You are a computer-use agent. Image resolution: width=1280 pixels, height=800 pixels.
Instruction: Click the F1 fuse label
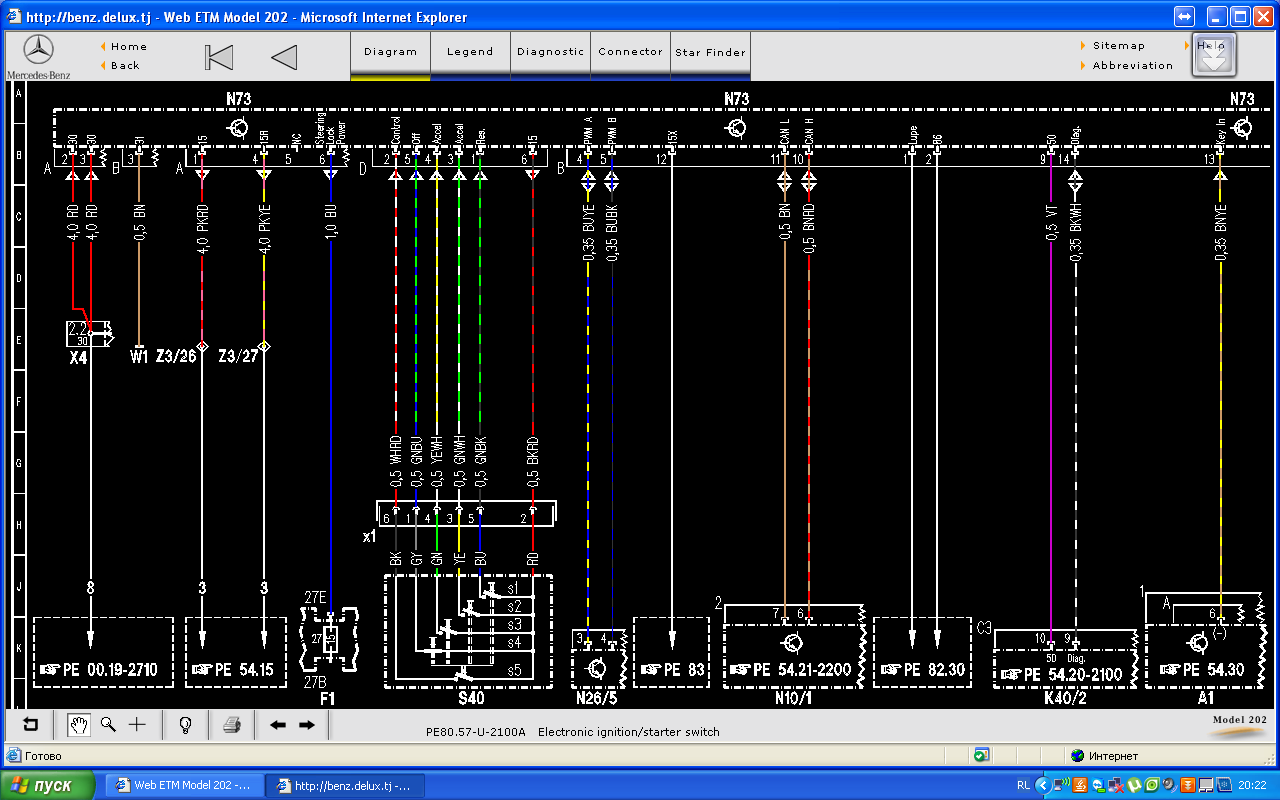point(328,698)
